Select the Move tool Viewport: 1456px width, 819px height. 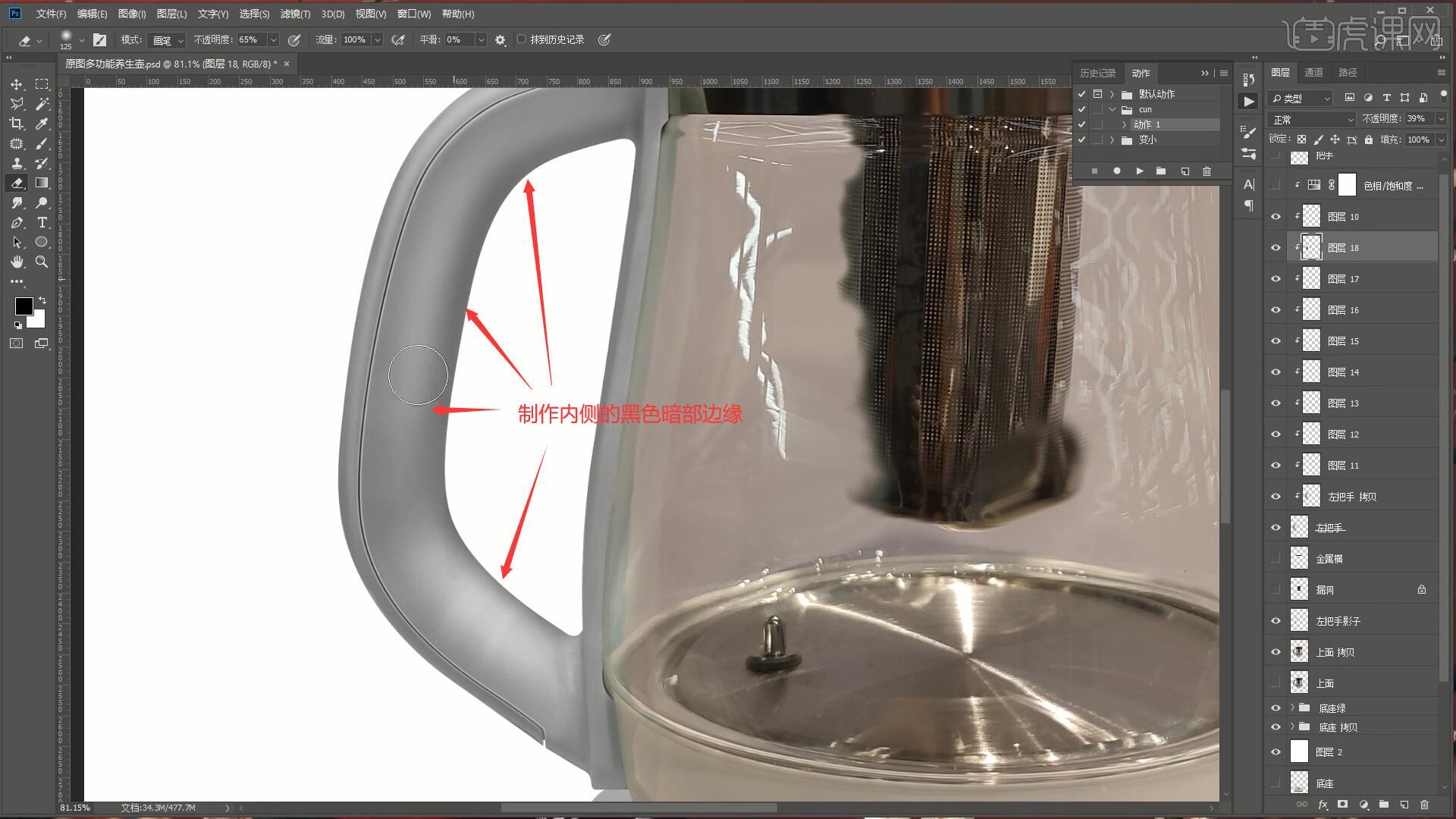click(17, 84)
